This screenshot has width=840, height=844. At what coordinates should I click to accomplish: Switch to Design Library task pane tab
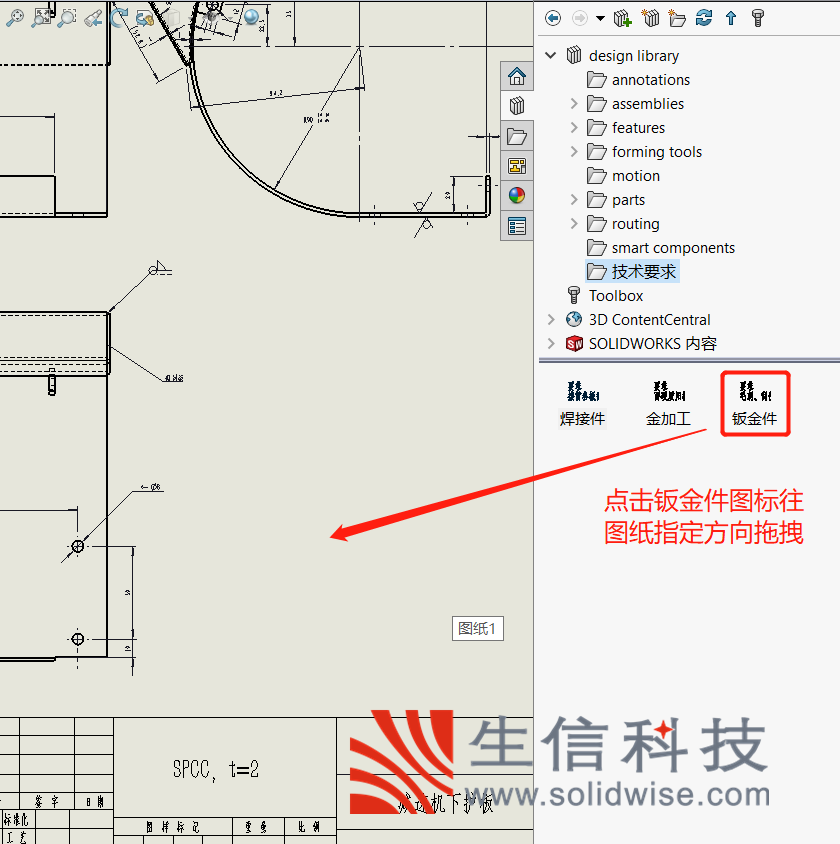517,106
